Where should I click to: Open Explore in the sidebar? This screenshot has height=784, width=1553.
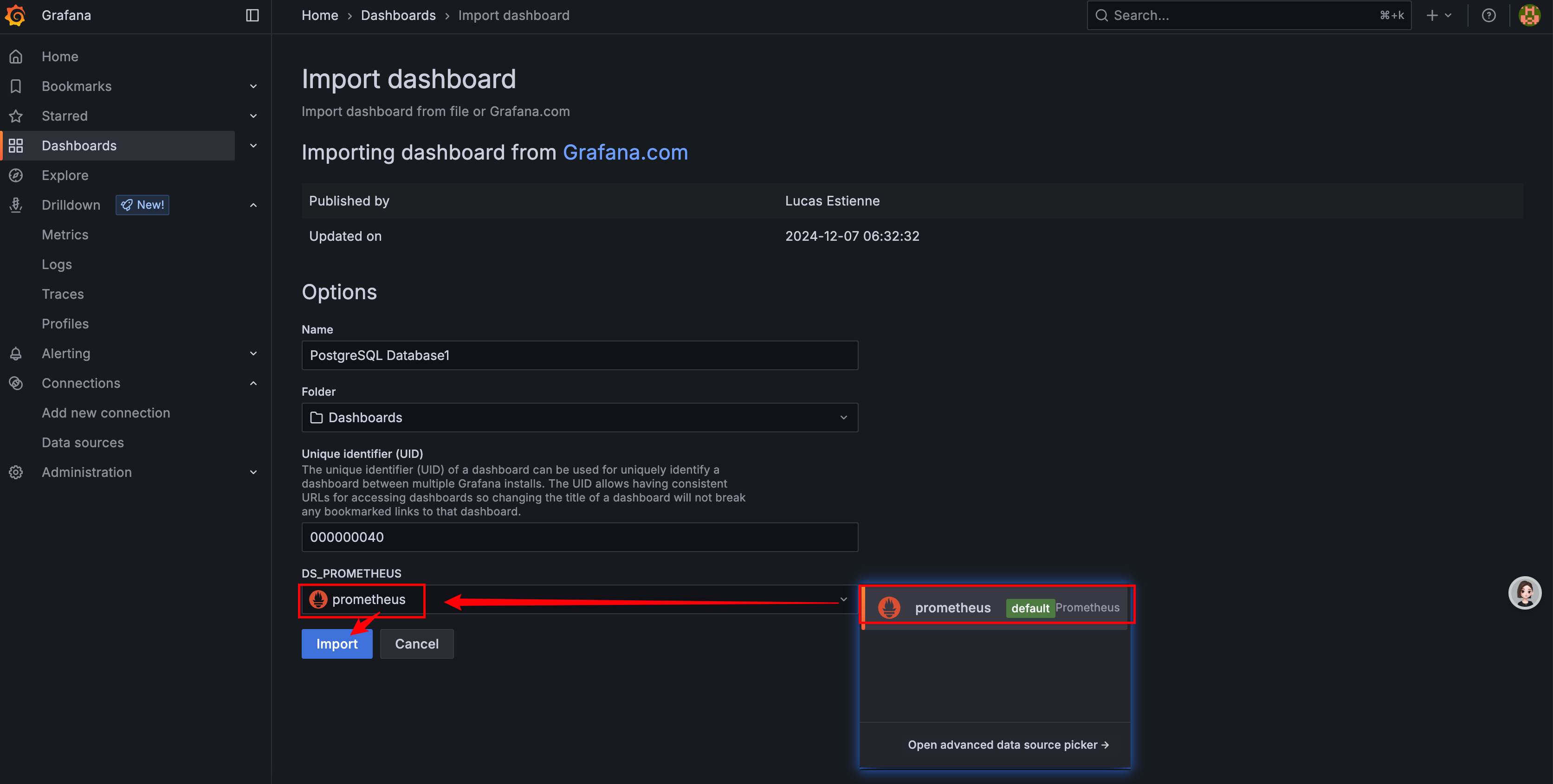(x=65, y=175)
